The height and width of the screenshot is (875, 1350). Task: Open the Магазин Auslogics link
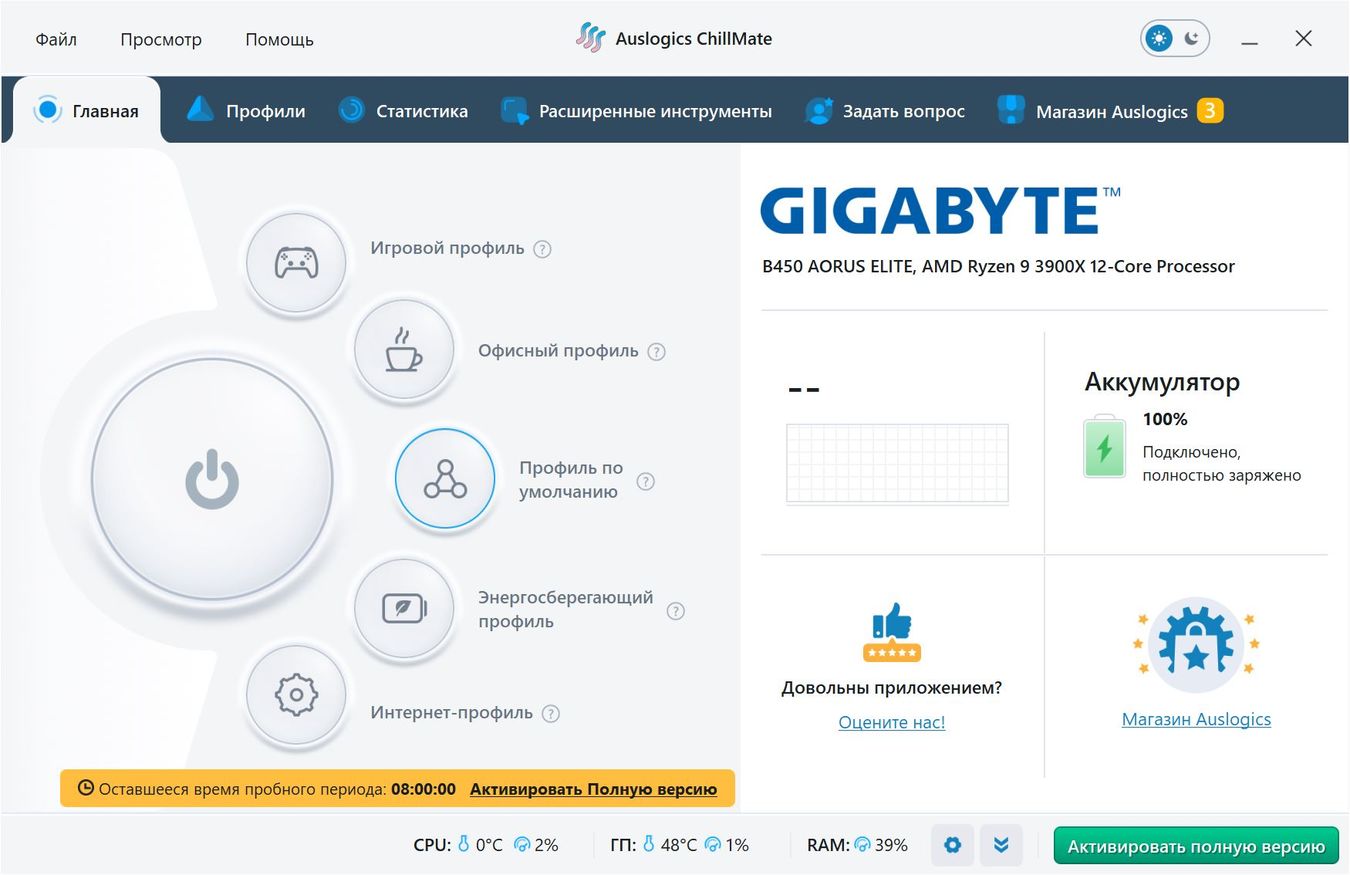pos(1196,719)
